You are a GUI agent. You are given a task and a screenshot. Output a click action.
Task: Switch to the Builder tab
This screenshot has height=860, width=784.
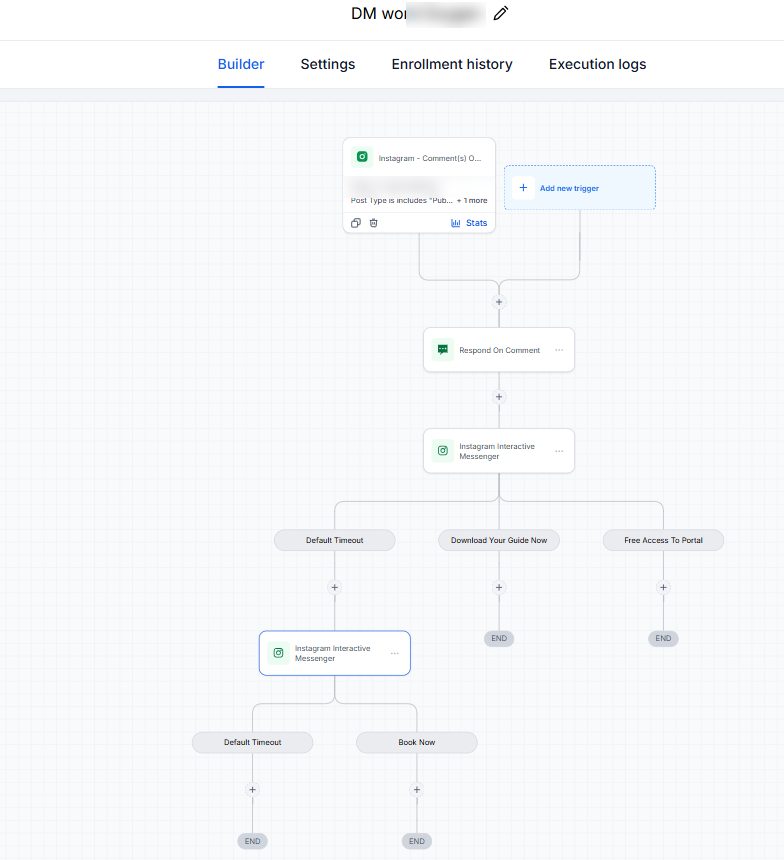[241, 64]
